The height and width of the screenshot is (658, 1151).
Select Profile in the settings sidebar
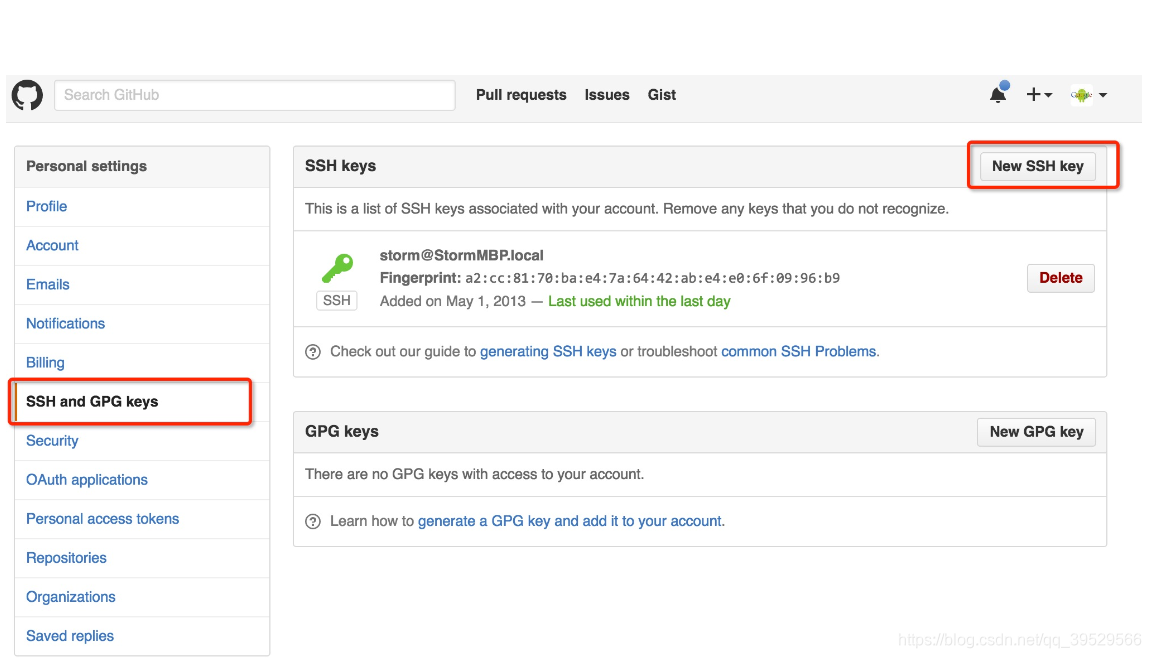(46, 206)
